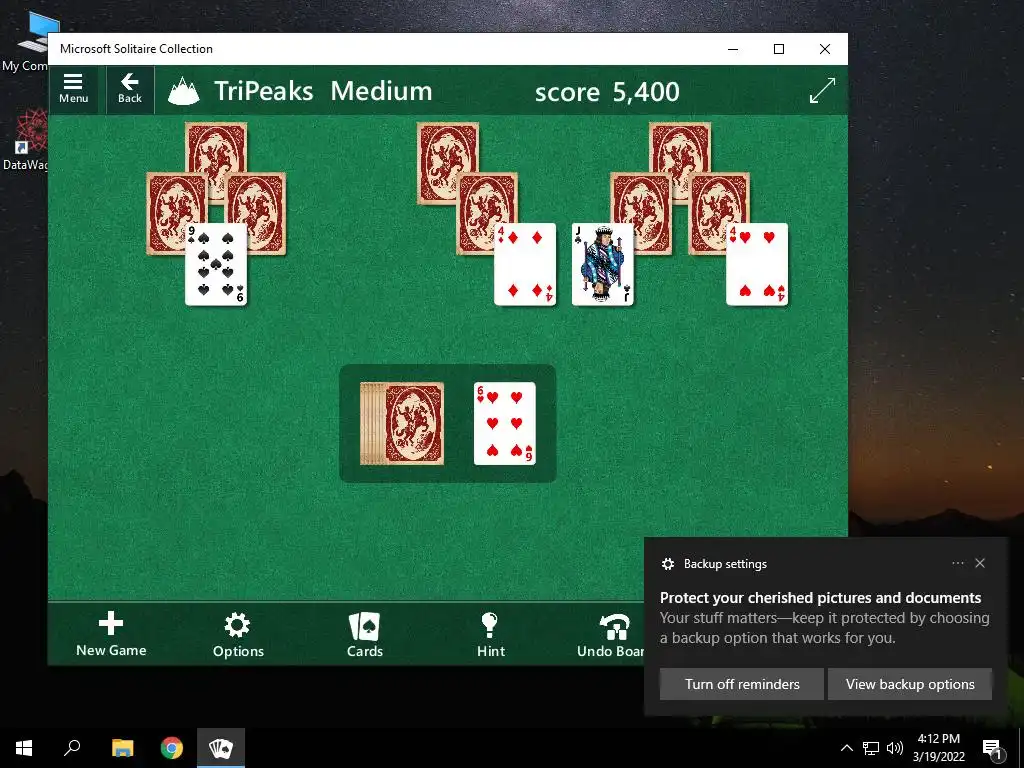
Task: Dismiss the Backup settings notification
Action: tap(980, 563)
